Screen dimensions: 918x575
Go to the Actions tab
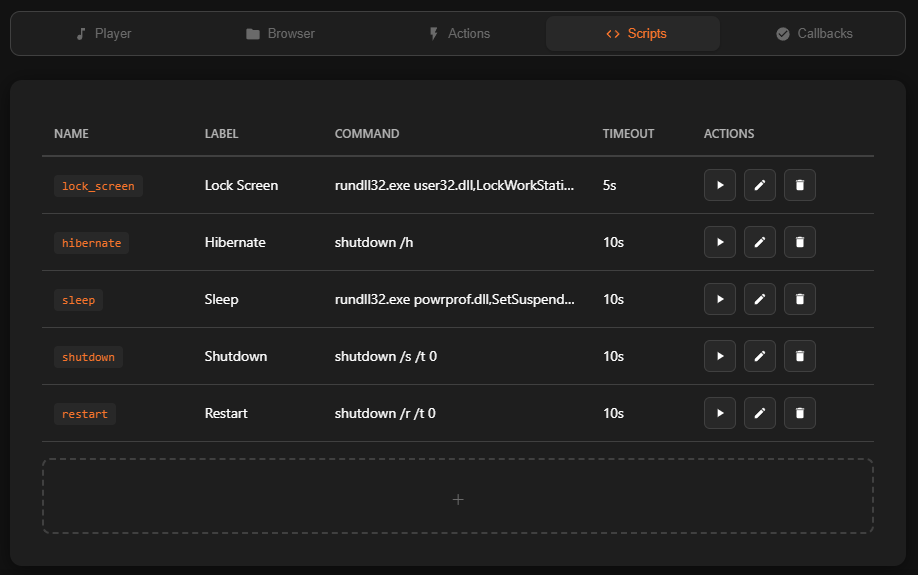tap(459, 34)
